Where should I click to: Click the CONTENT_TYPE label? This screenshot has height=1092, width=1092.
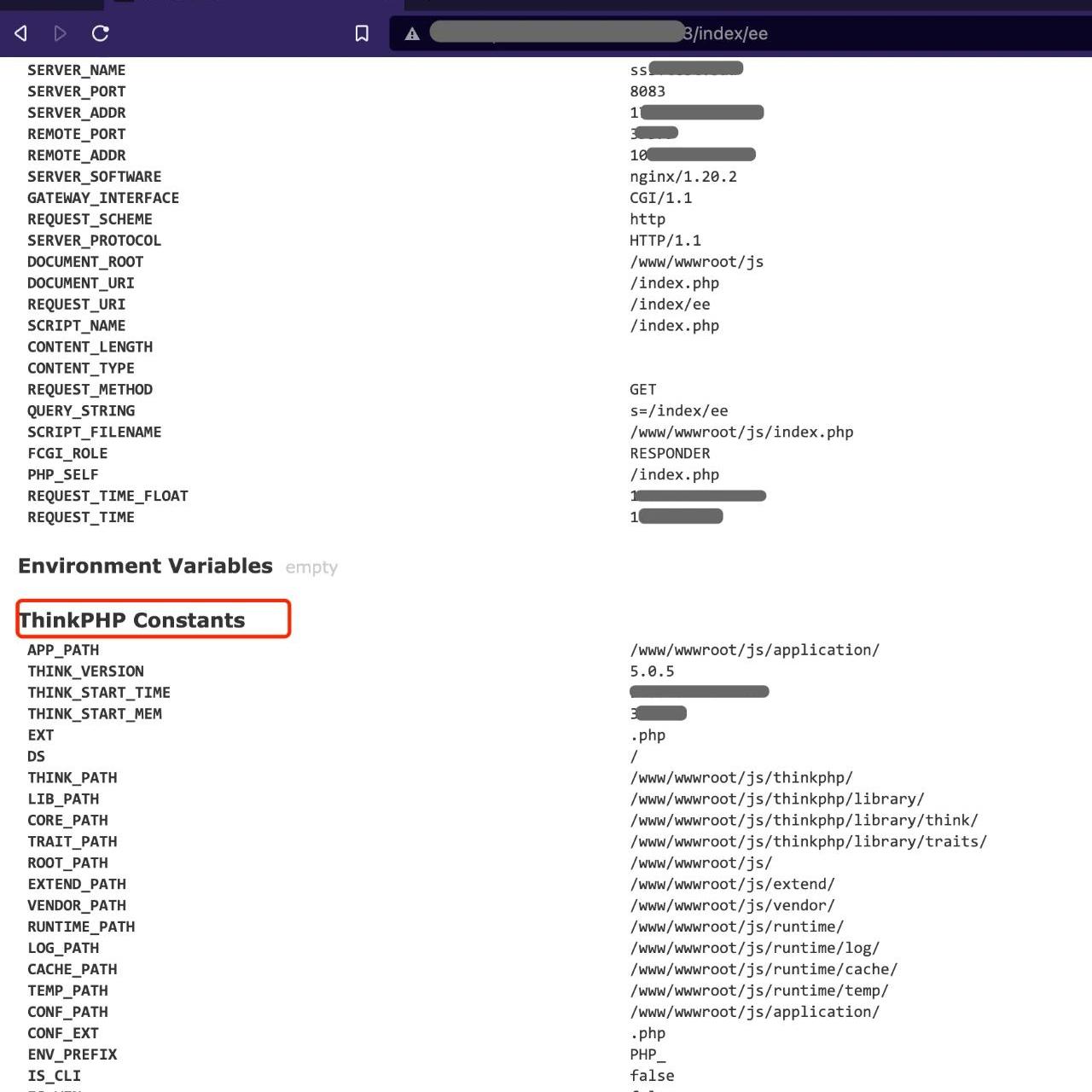click(x=81, y=369)
